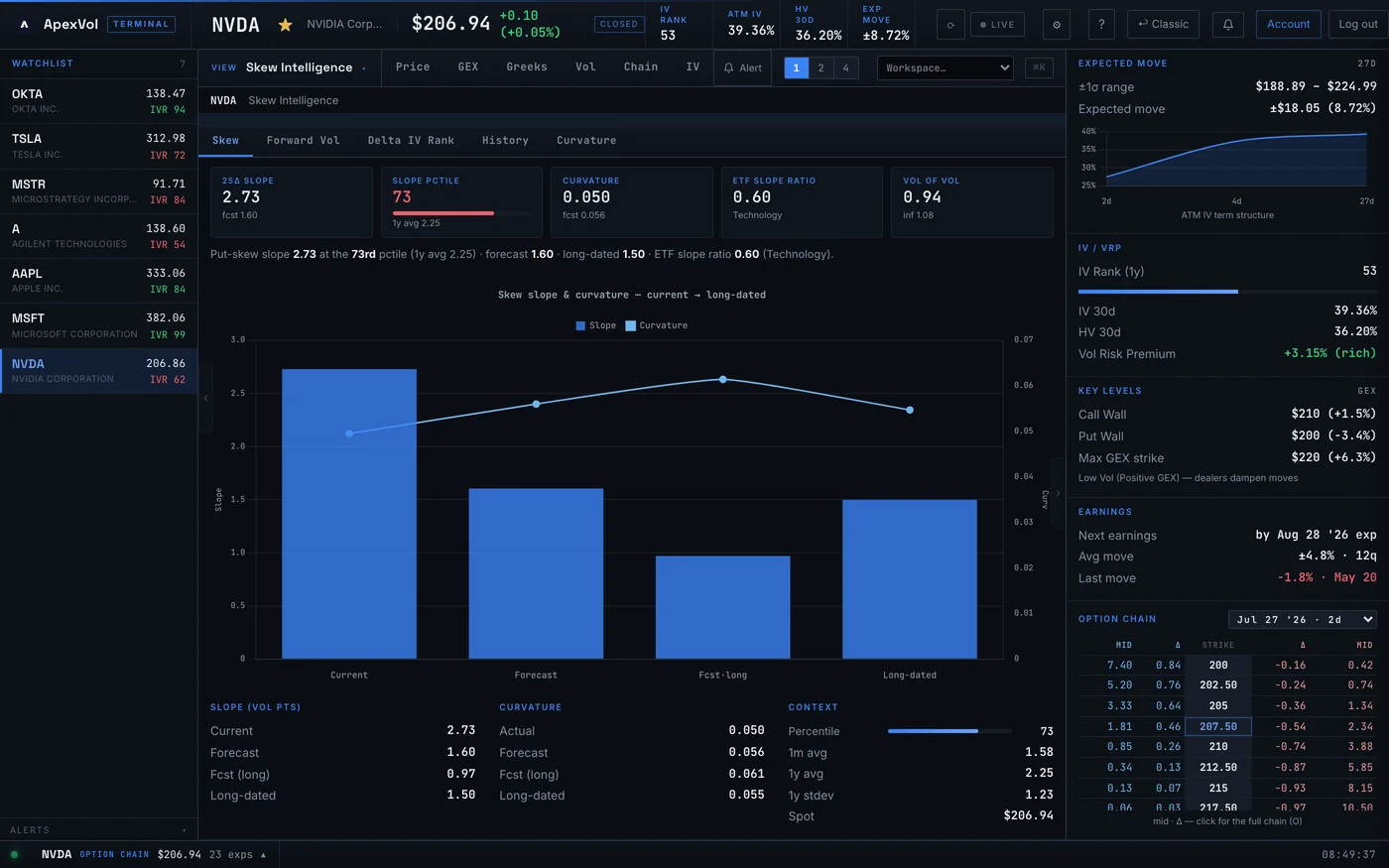The width and height of the screenshot is (1389, 868).
Task: Switch to Classic interface
Action: tap(1163, 25)
